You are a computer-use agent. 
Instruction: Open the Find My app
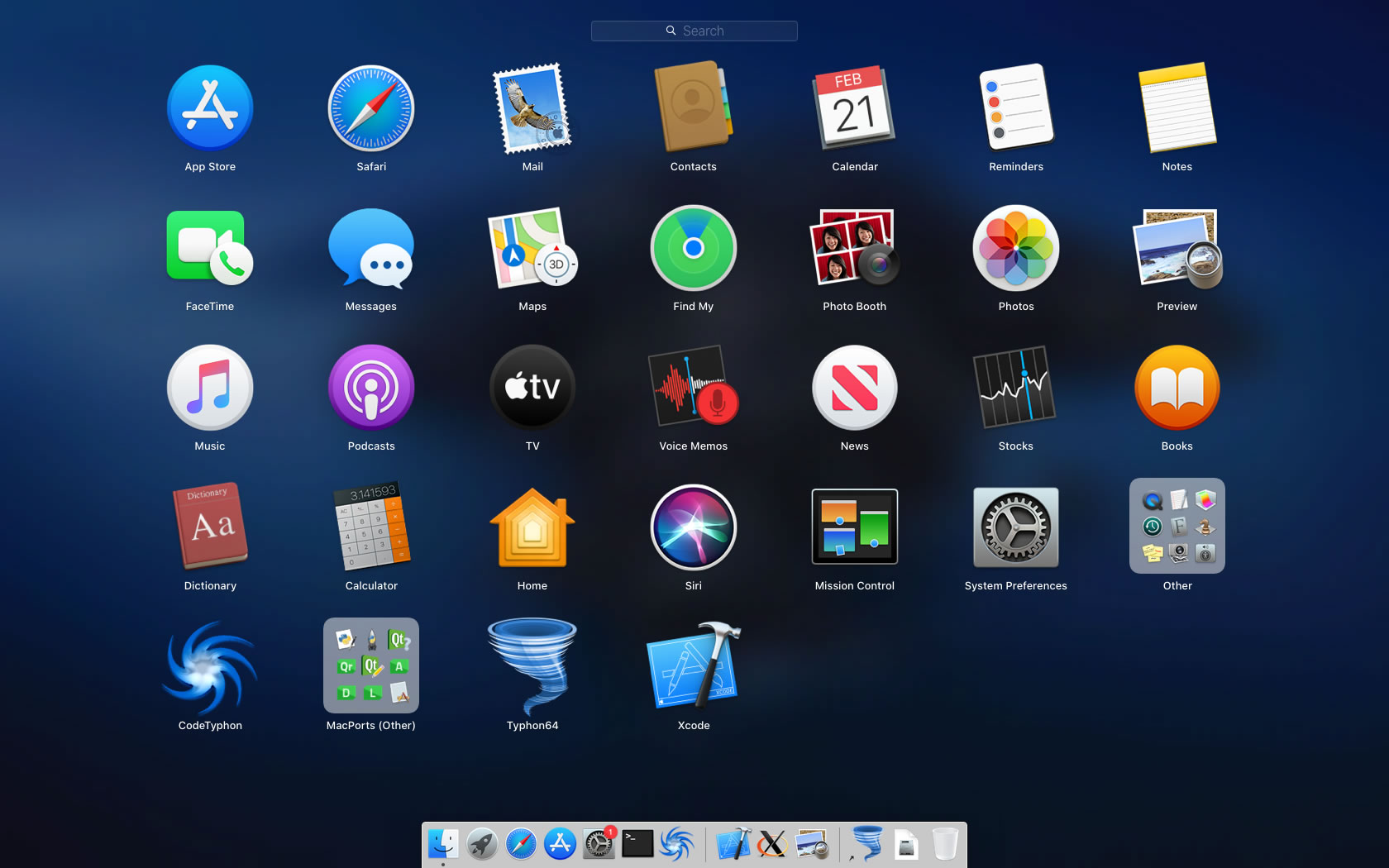(694, 248)
